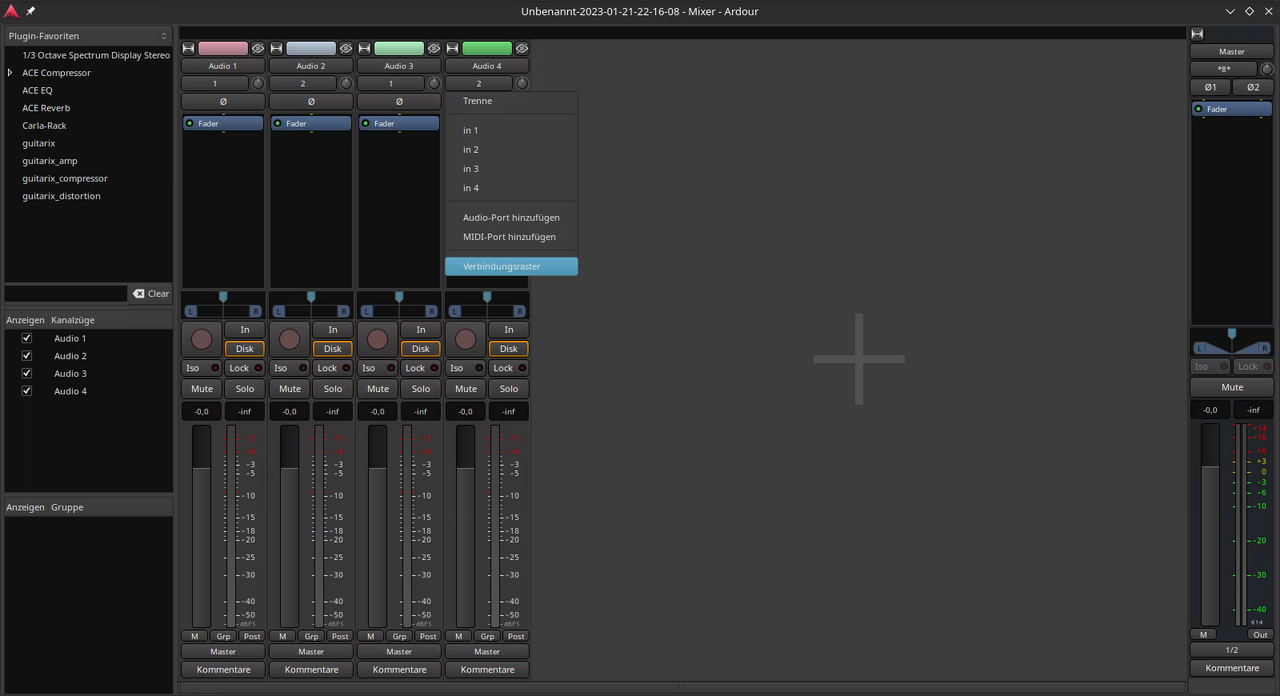Click the Audio 3 name button
The width and height of the screenshot is (1280, 696).
point(399,66)
